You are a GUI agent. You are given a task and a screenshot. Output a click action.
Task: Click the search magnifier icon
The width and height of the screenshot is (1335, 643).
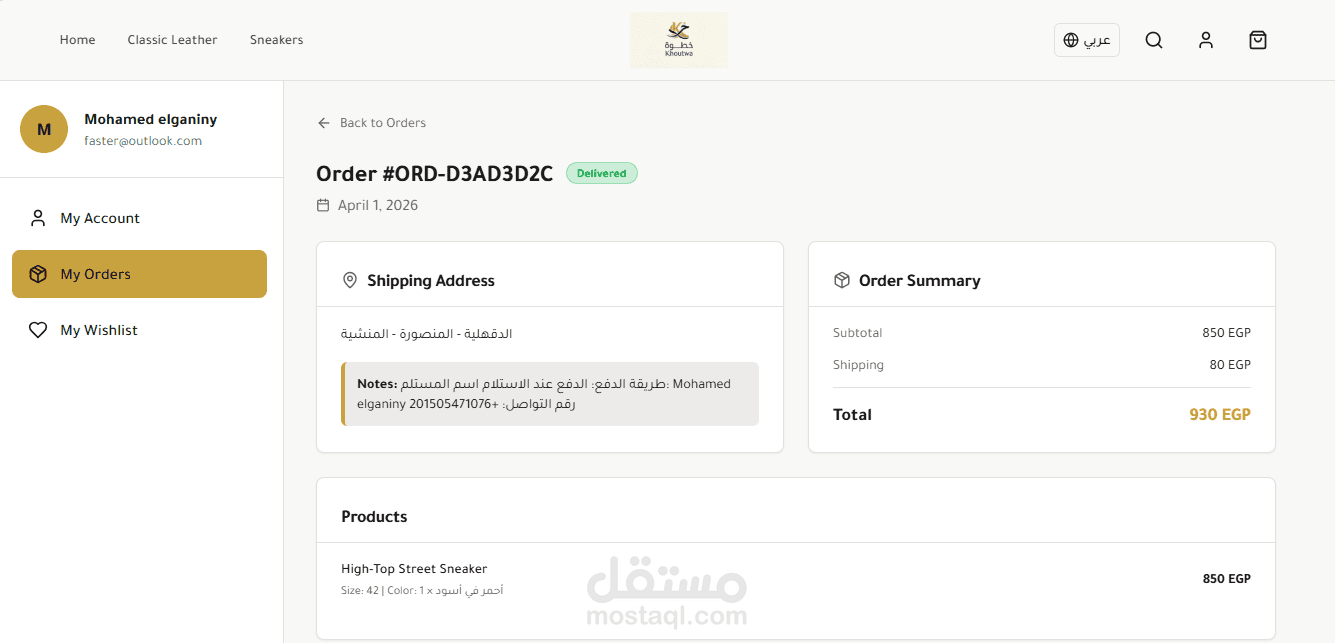click(1154, 40)
